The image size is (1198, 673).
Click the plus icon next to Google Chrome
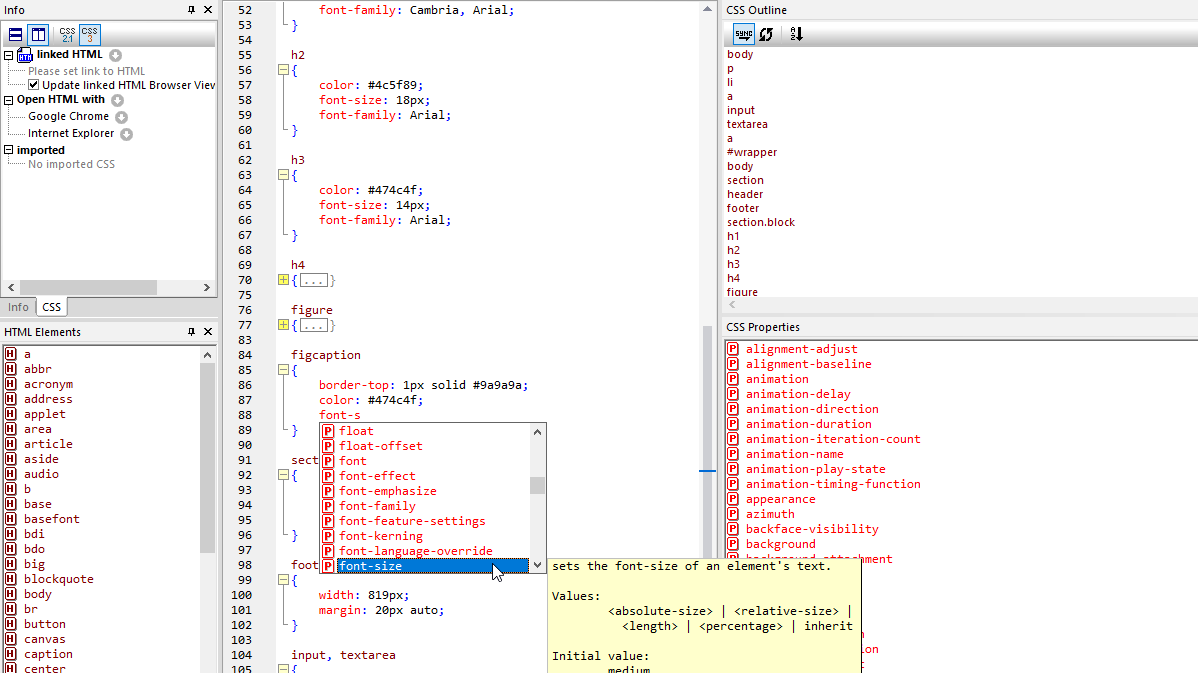pos(121,117)
